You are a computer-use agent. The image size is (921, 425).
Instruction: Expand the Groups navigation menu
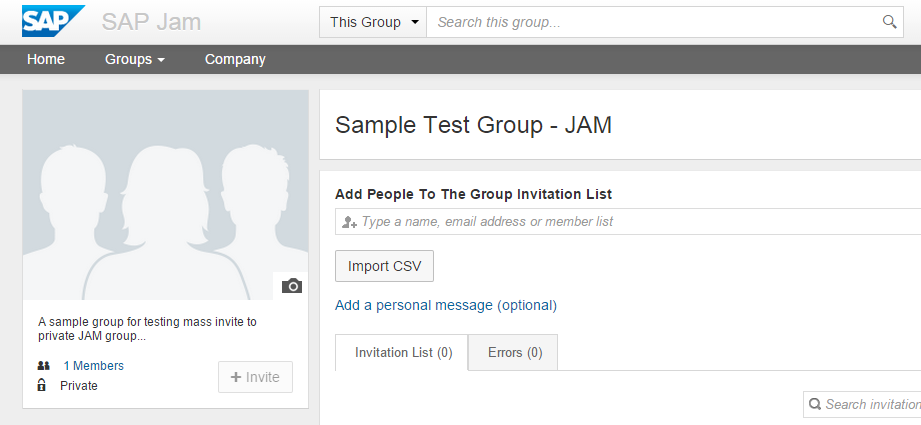[x=135, y=59]
